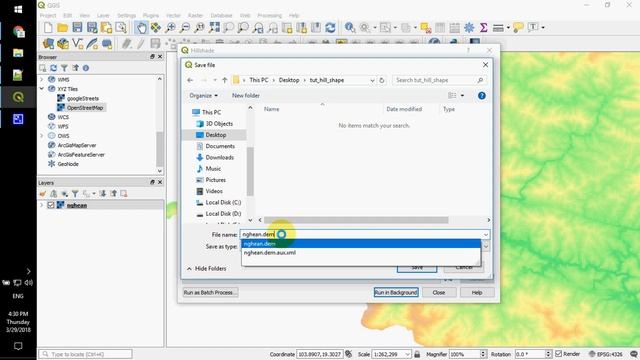Toggle the scale lock icon
640x360 pixels.
tap(417, 354)
